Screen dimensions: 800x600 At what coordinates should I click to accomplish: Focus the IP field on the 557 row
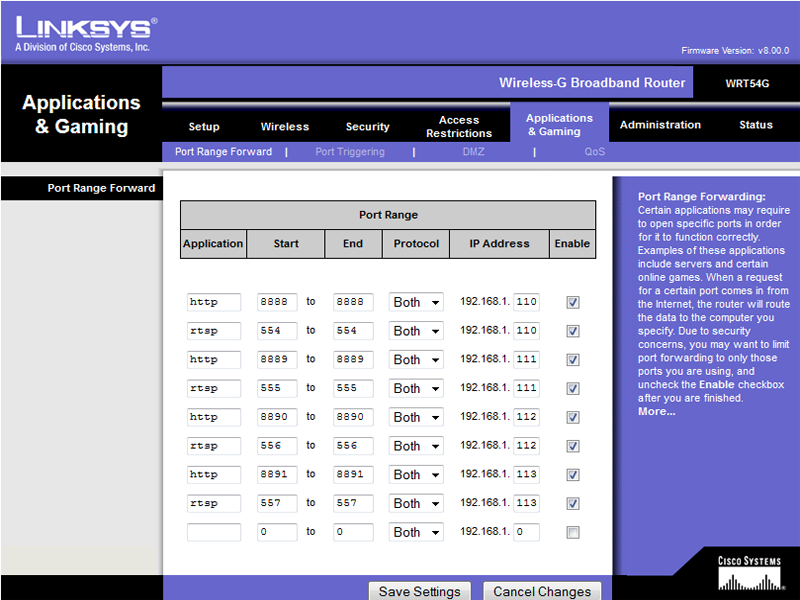click(527, 503)
